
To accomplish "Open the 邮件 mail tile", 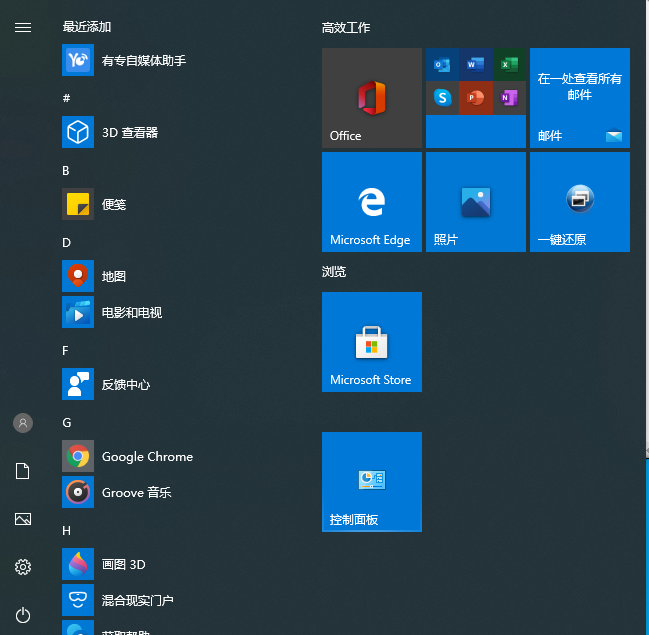I will [579, 98].
